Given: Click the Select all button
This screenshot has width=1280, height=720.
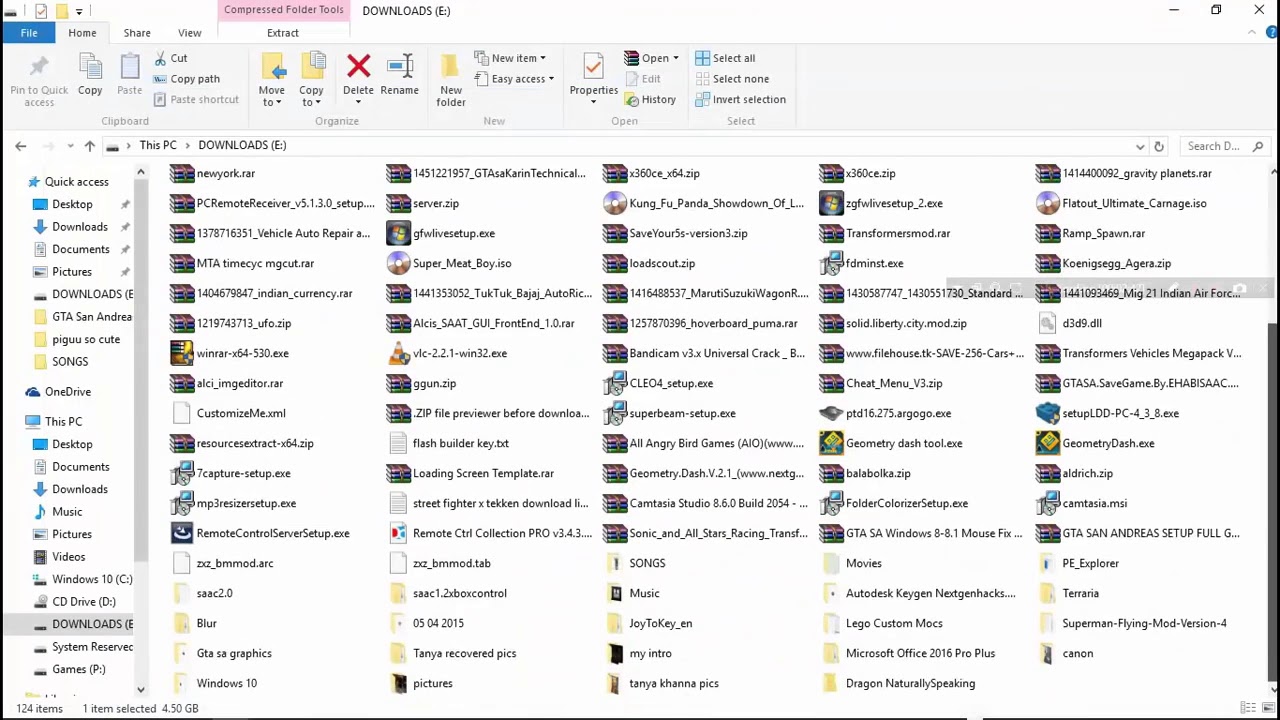Looking at the screenshot, I should coord(726,58).
